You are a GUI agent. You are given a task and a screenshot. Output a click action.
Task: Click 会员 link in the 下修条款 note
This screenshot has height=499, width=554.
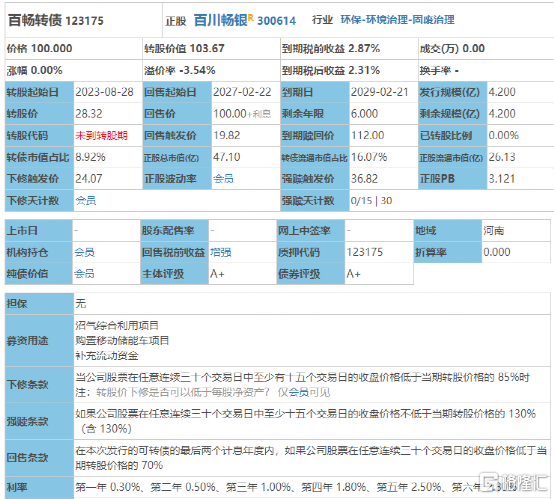[299, 392]
